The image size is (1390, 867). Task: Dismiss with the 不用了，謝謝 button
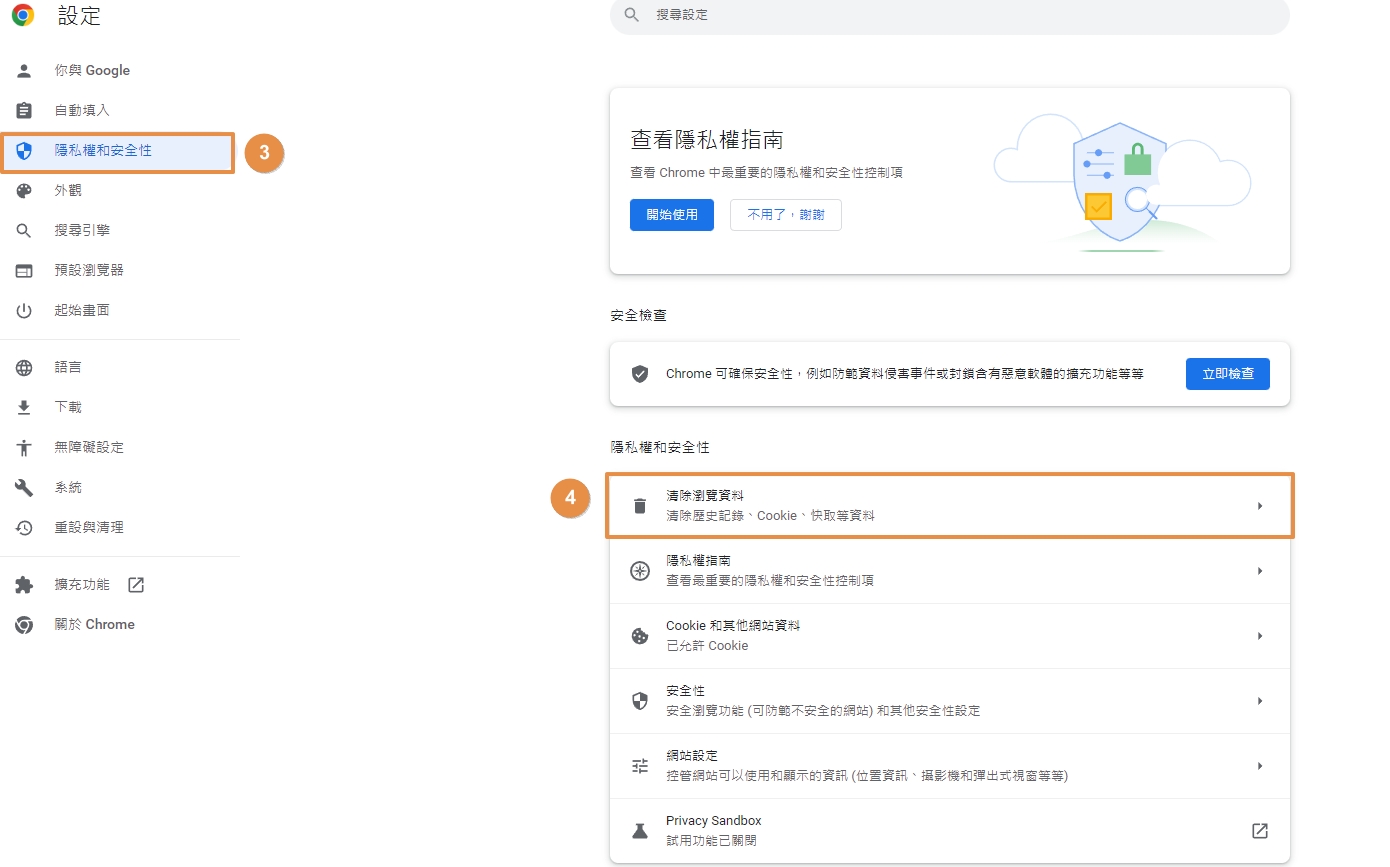[x=785, y=215]
